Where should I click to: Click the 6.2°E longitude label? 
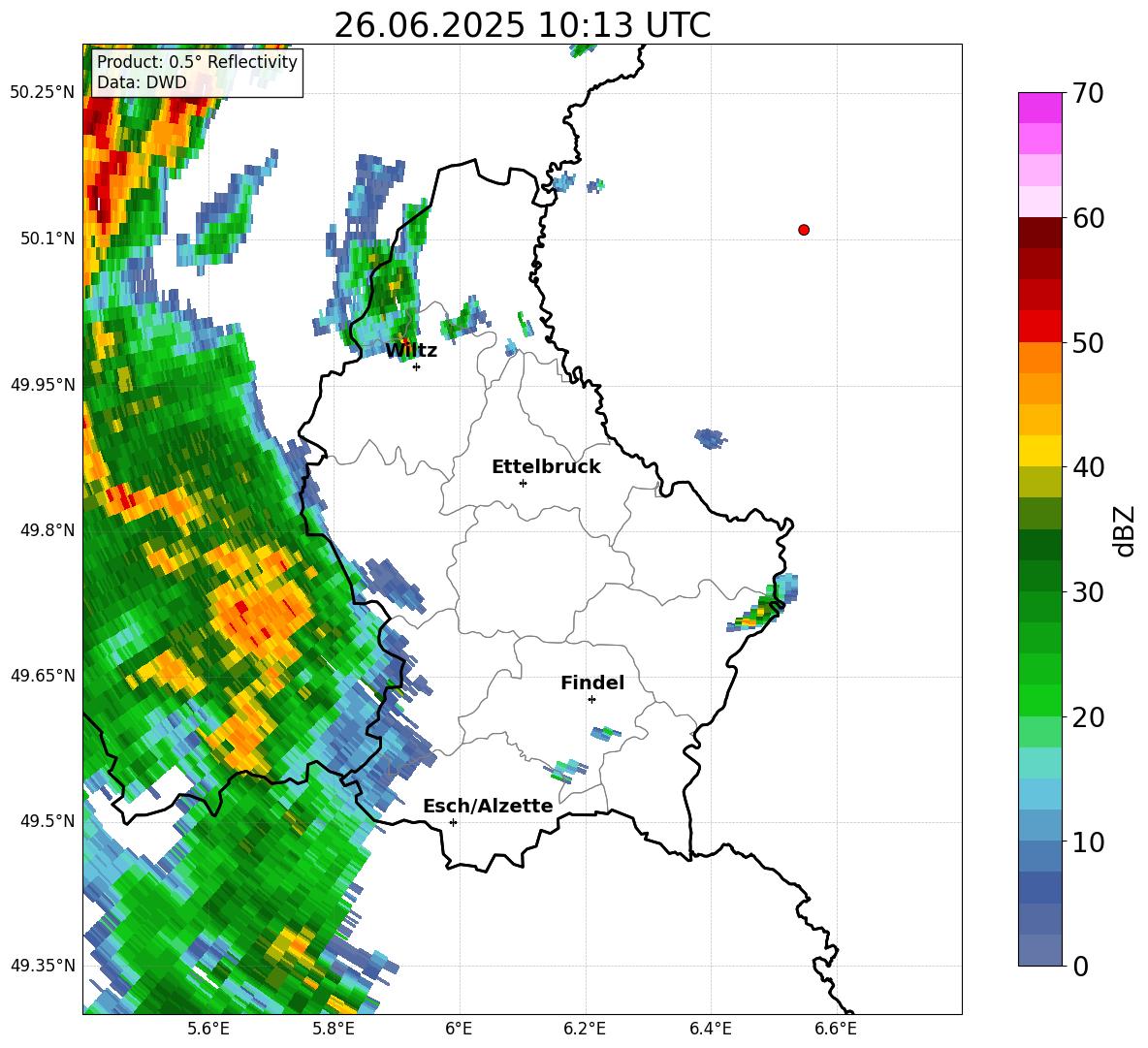pyautogui.click(x=585, y=1029)
